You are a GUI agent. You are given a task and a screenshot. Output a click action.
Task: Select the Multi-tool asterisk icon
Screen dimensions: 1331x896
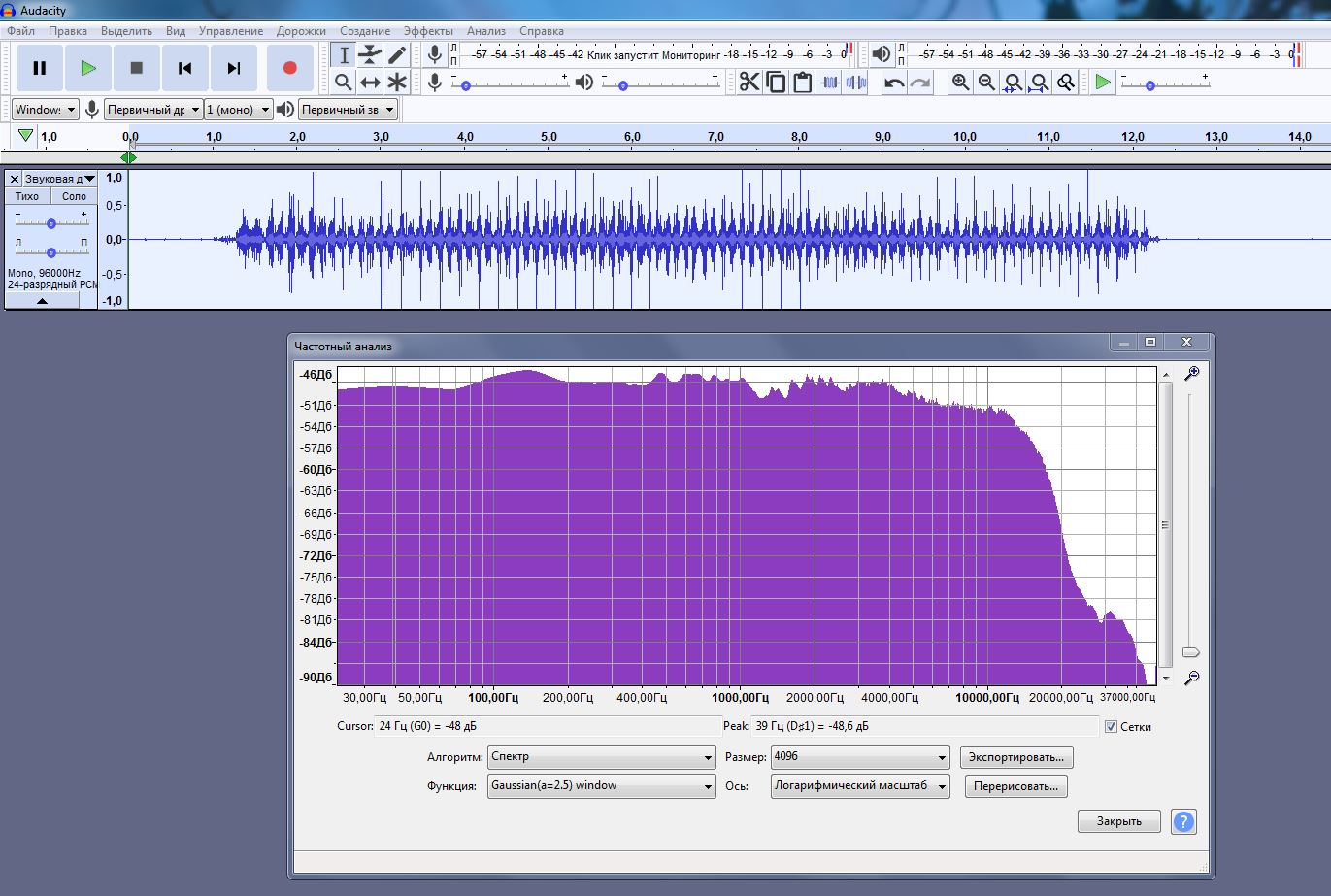397,83
